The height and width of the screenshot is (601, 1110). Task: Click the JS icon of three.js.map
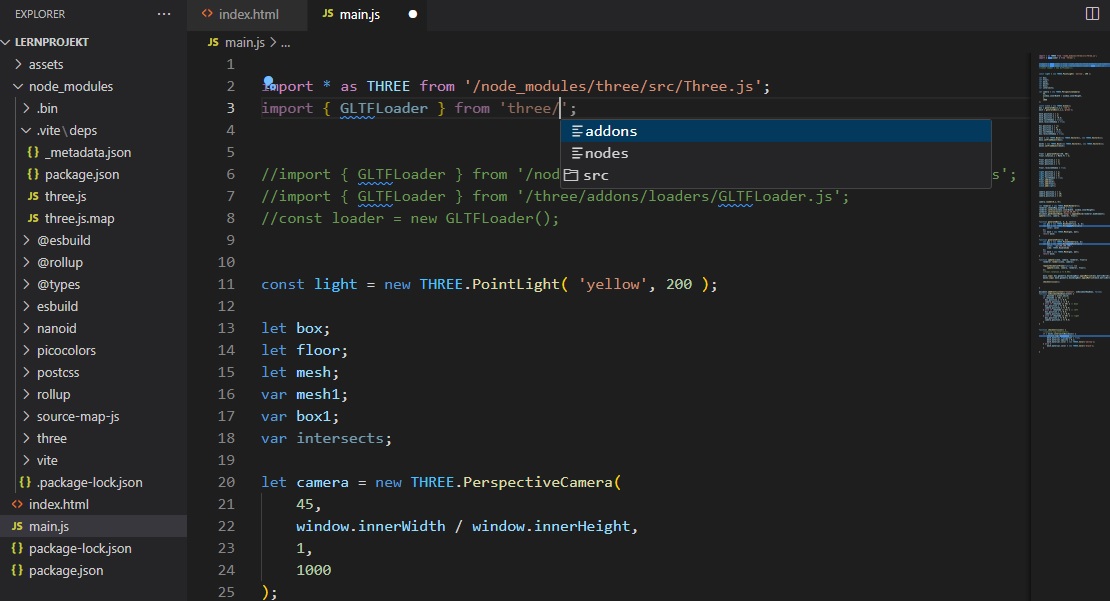[x=33, y=218]
